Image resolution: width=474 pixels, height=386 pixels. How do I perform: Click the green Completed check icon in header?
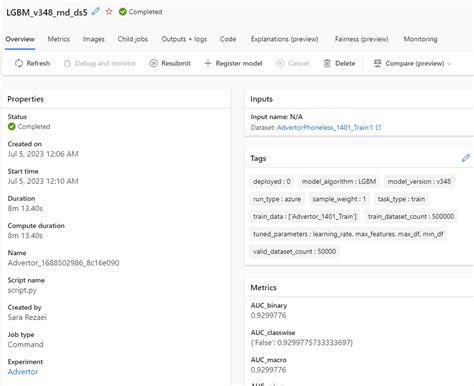click(123, 12)
